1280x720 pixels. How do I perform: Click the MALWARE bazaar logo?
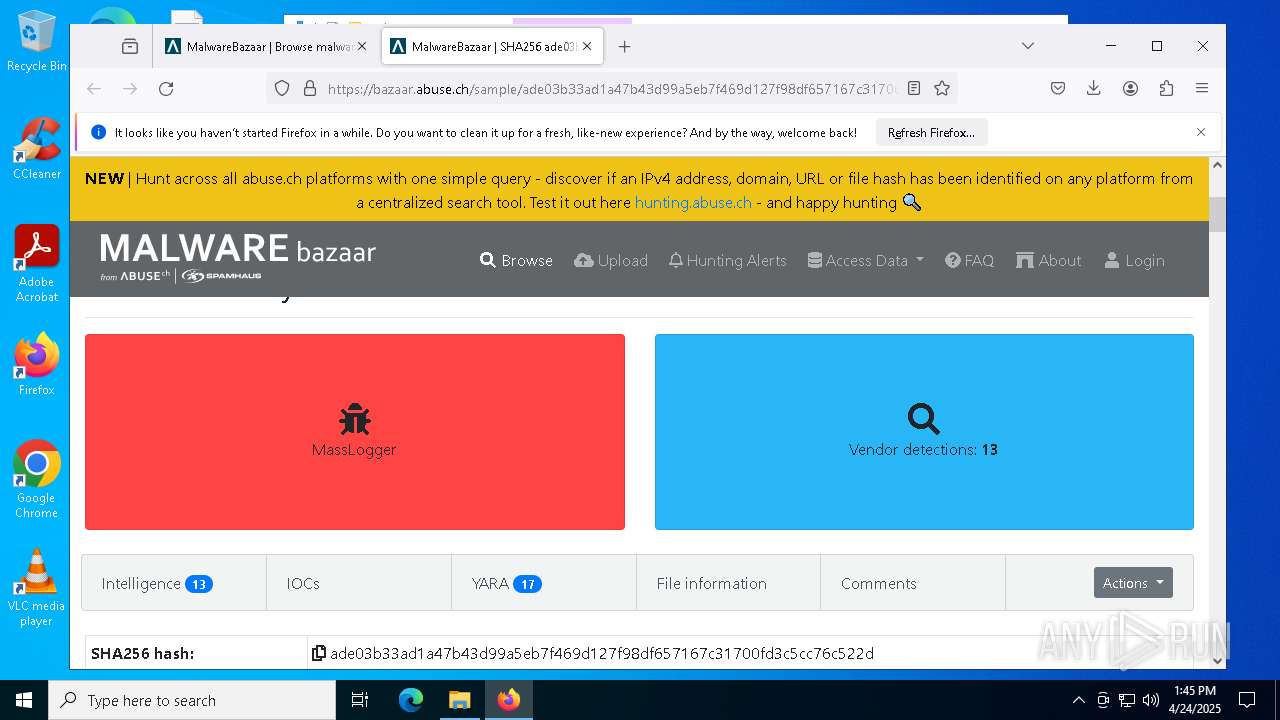coord(238,257)
